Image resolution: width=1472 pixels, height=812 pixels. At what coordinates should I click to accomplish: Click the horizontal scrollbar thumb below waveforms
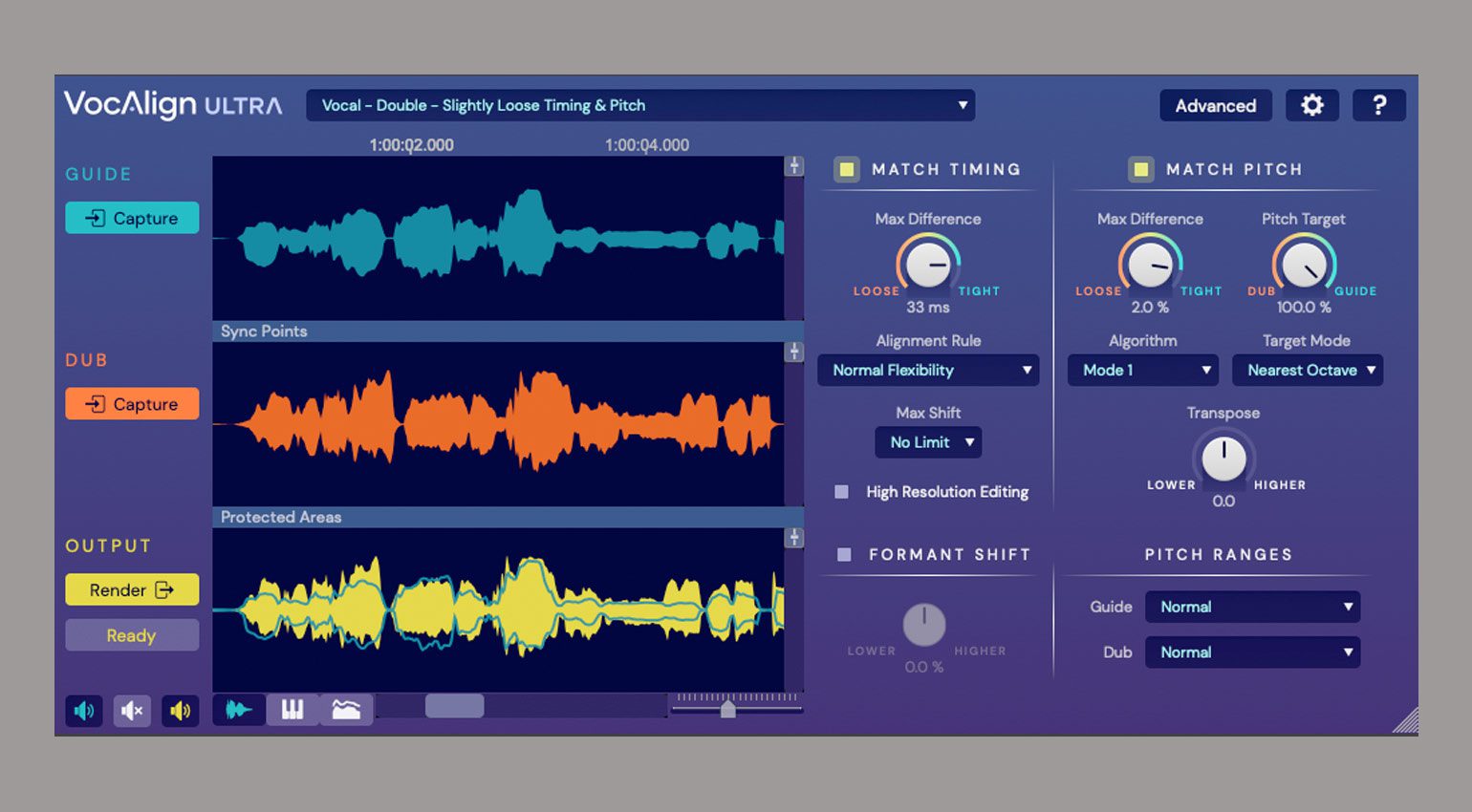[454, 706]
